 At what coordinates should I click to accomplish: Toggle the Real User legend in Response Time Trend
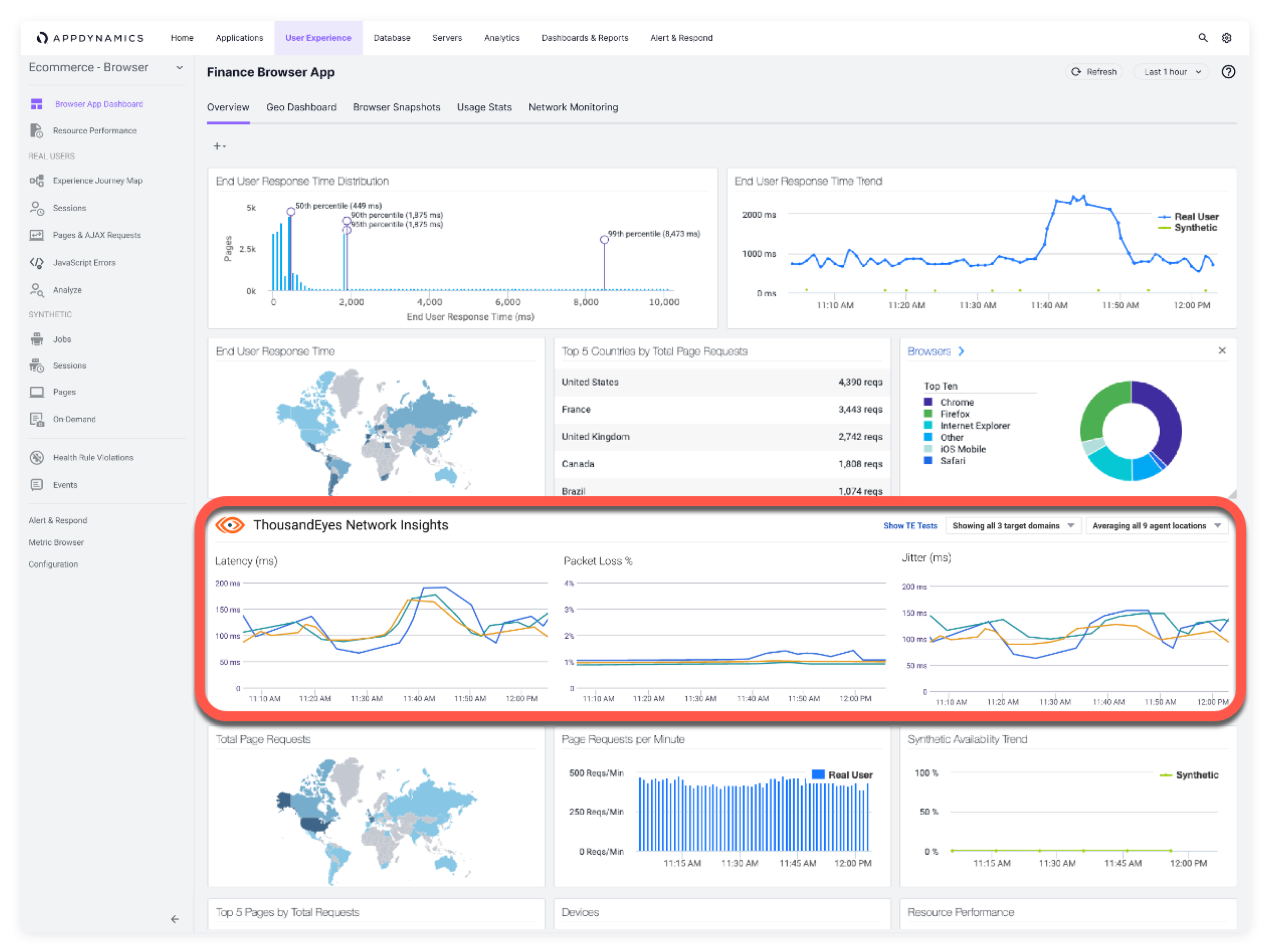(1189, 216)
